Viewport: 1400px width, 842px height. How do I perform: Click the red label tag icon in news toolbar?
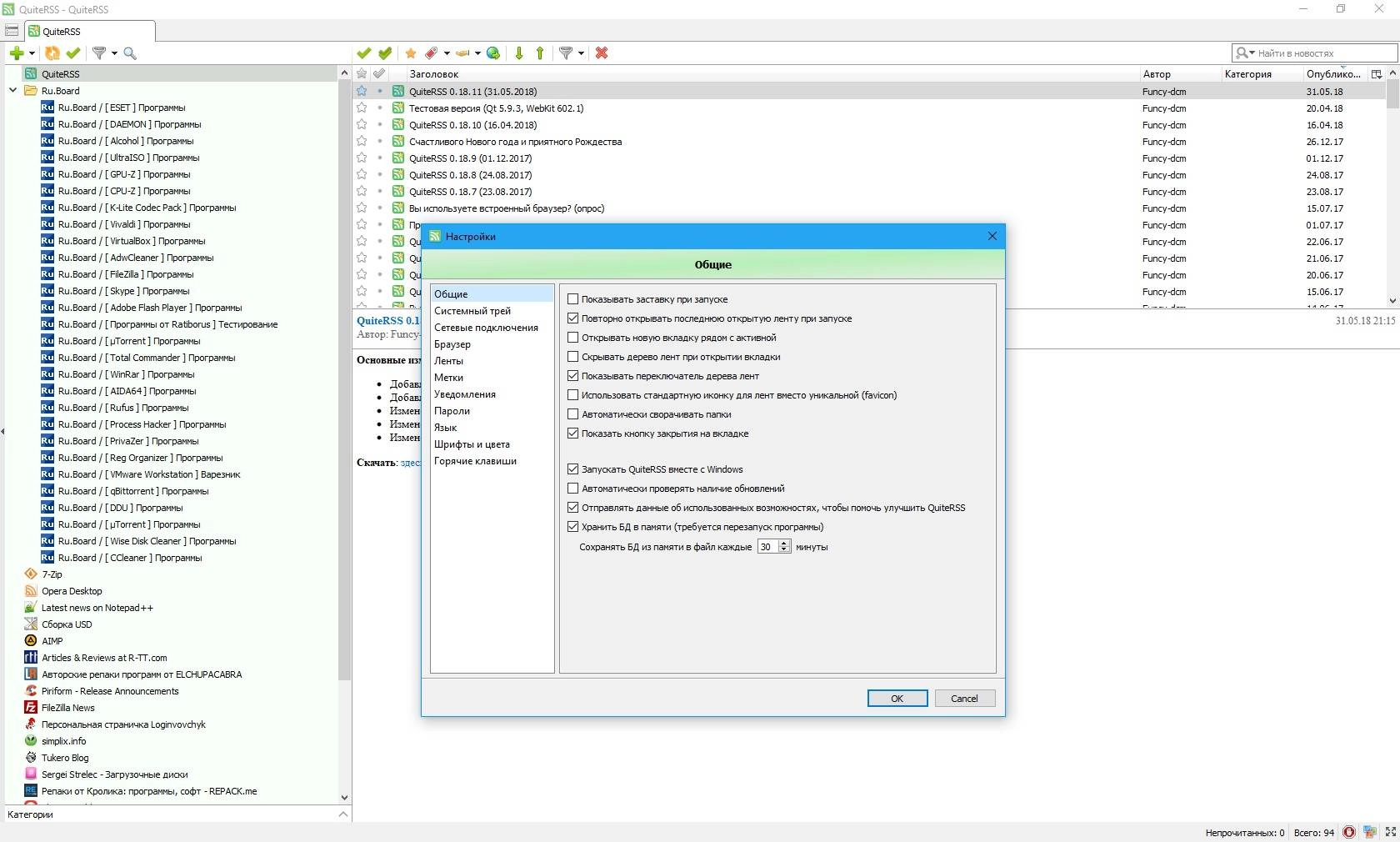[x=432, y=53]
